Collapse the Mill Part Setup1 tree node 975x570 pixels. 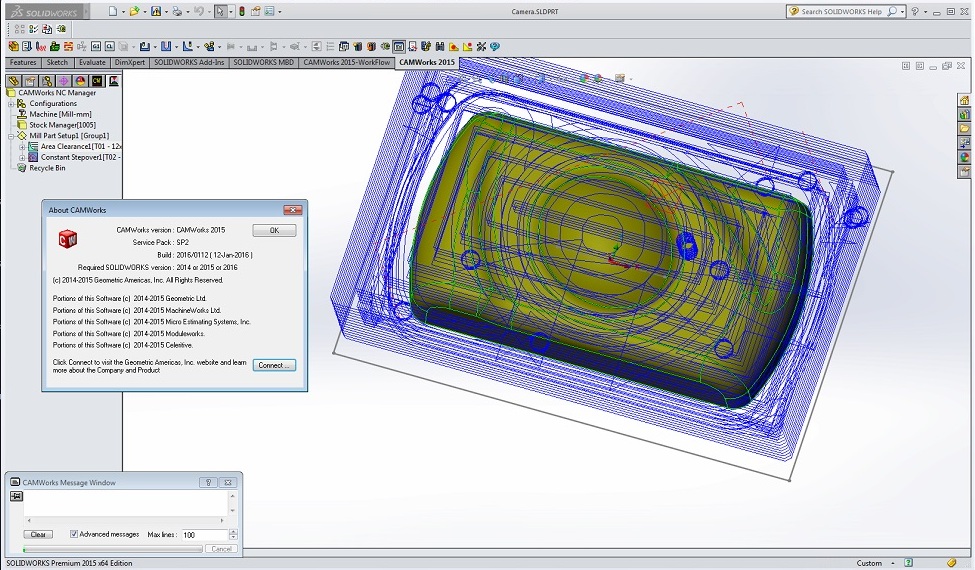11,136
